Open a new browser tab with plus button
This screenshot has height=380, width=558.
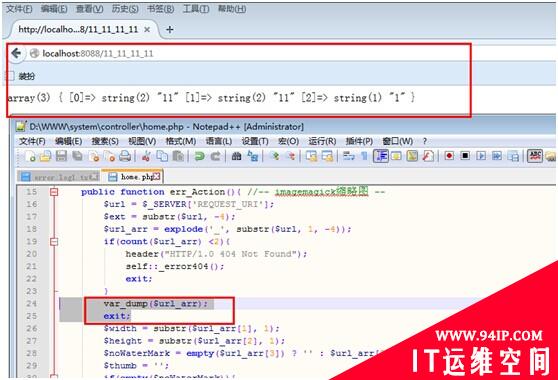(170, 30)
